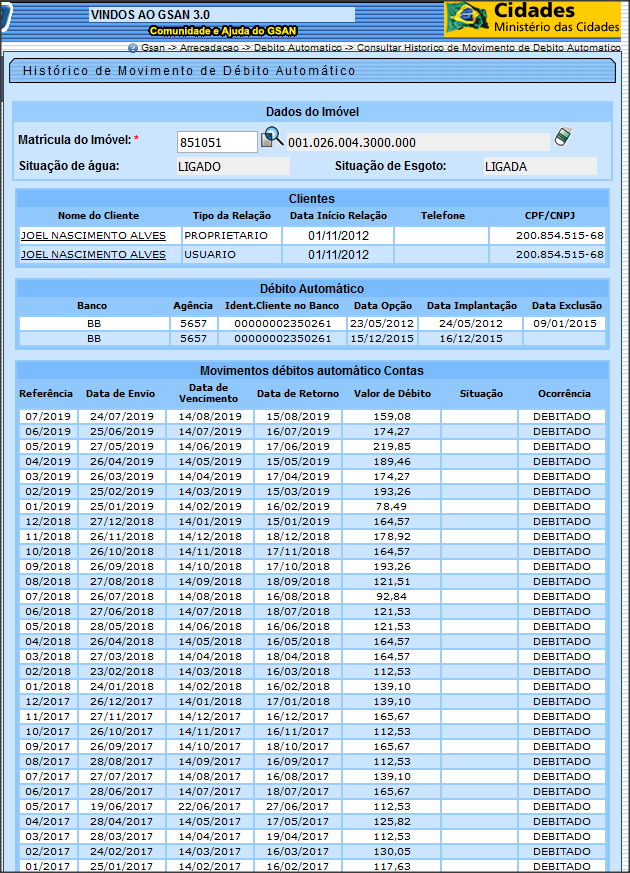
Task: Click the CPF/CNPJ column header
Action: (550, 215)
